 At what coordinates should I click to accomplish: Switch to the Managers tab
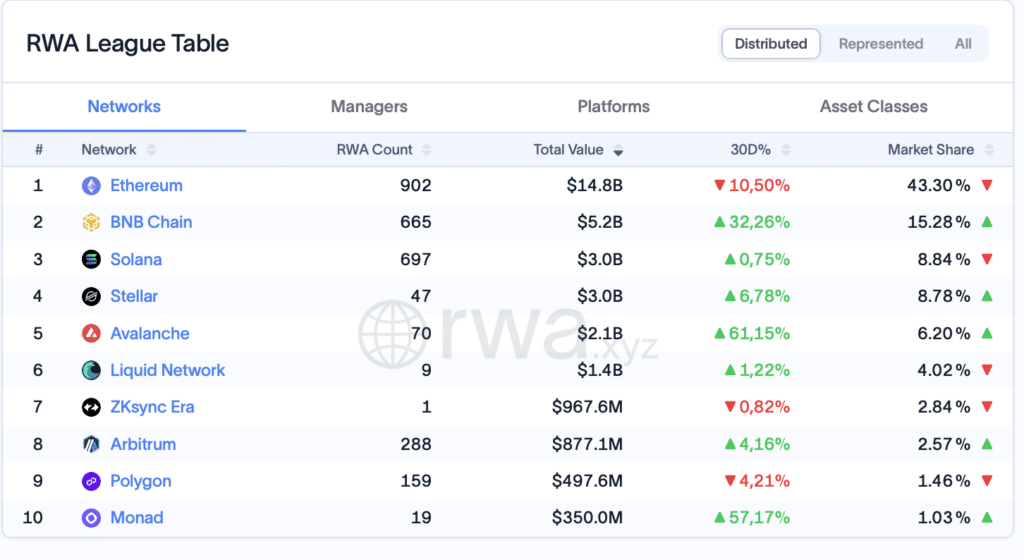tap(369, 106)
